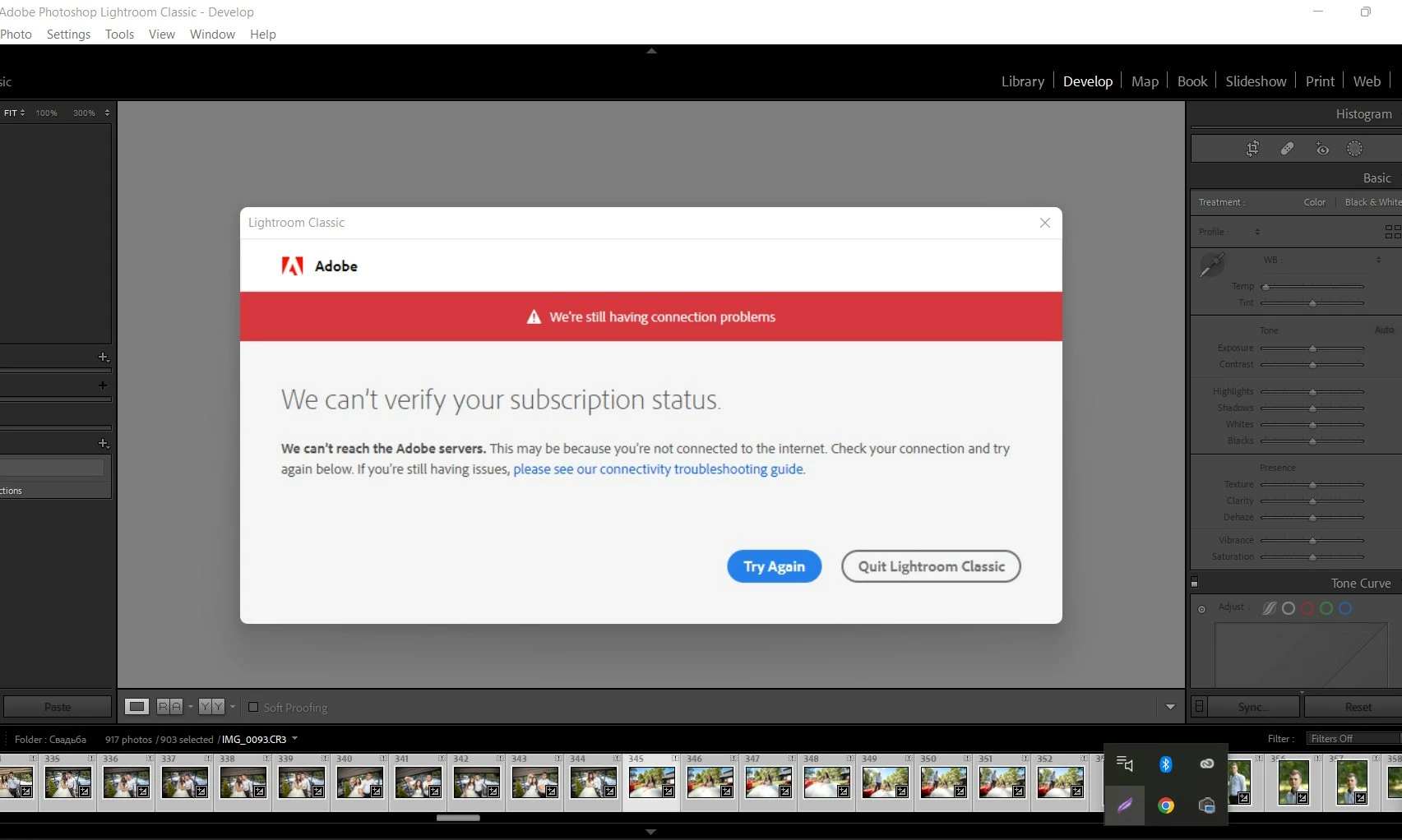Pick the White Balance eyedropper tool
Image resolution: width=1402 pixels, height=840 pixels.
pyautogui.click(x=1211, y=265)
